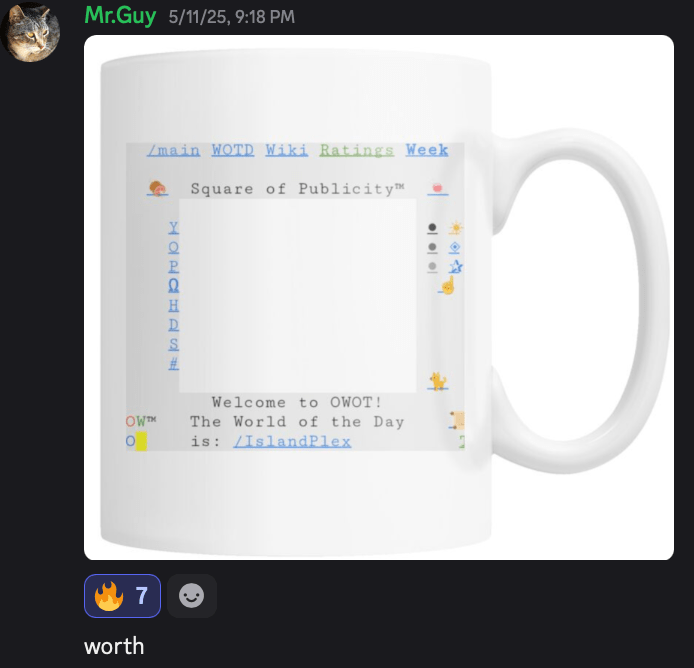This screenshot has width=694, height=668.
Task: Click the Omega letter link
Action: click(x=174, y=286)
